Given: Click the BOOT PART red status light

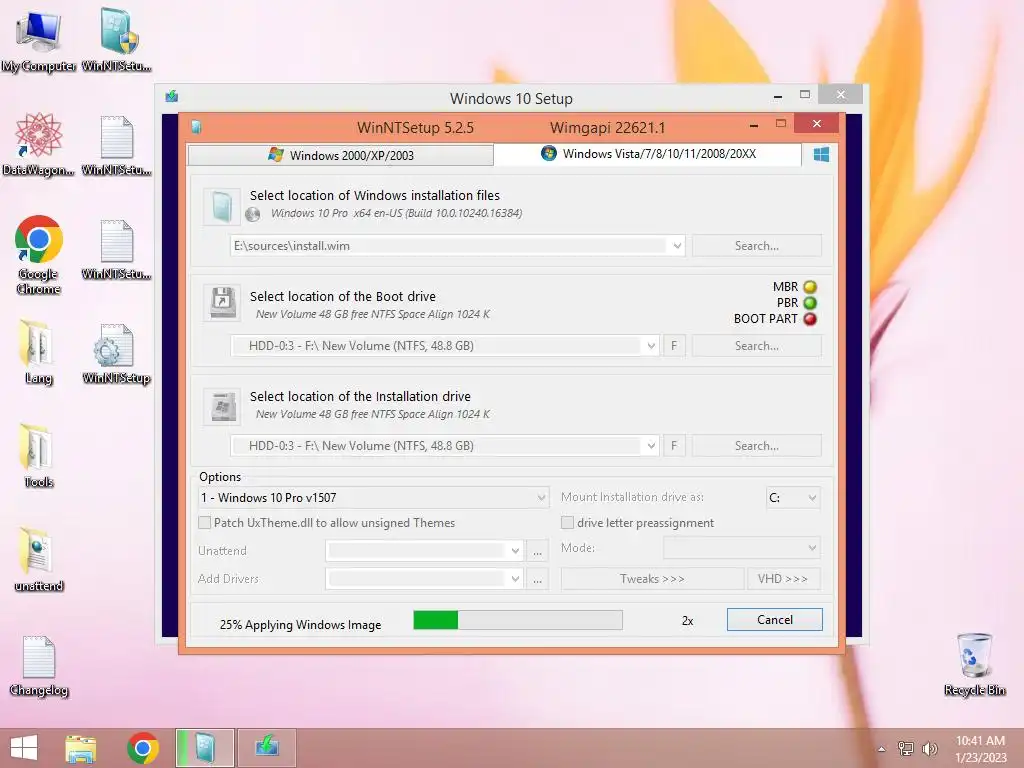Looking at the screenshot, I should pyautogui.click(x=810, y=319).
